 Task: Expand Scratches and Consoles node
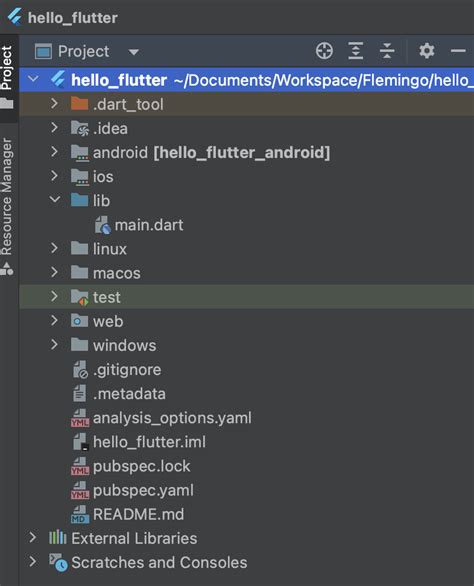(x=33, y=562)
